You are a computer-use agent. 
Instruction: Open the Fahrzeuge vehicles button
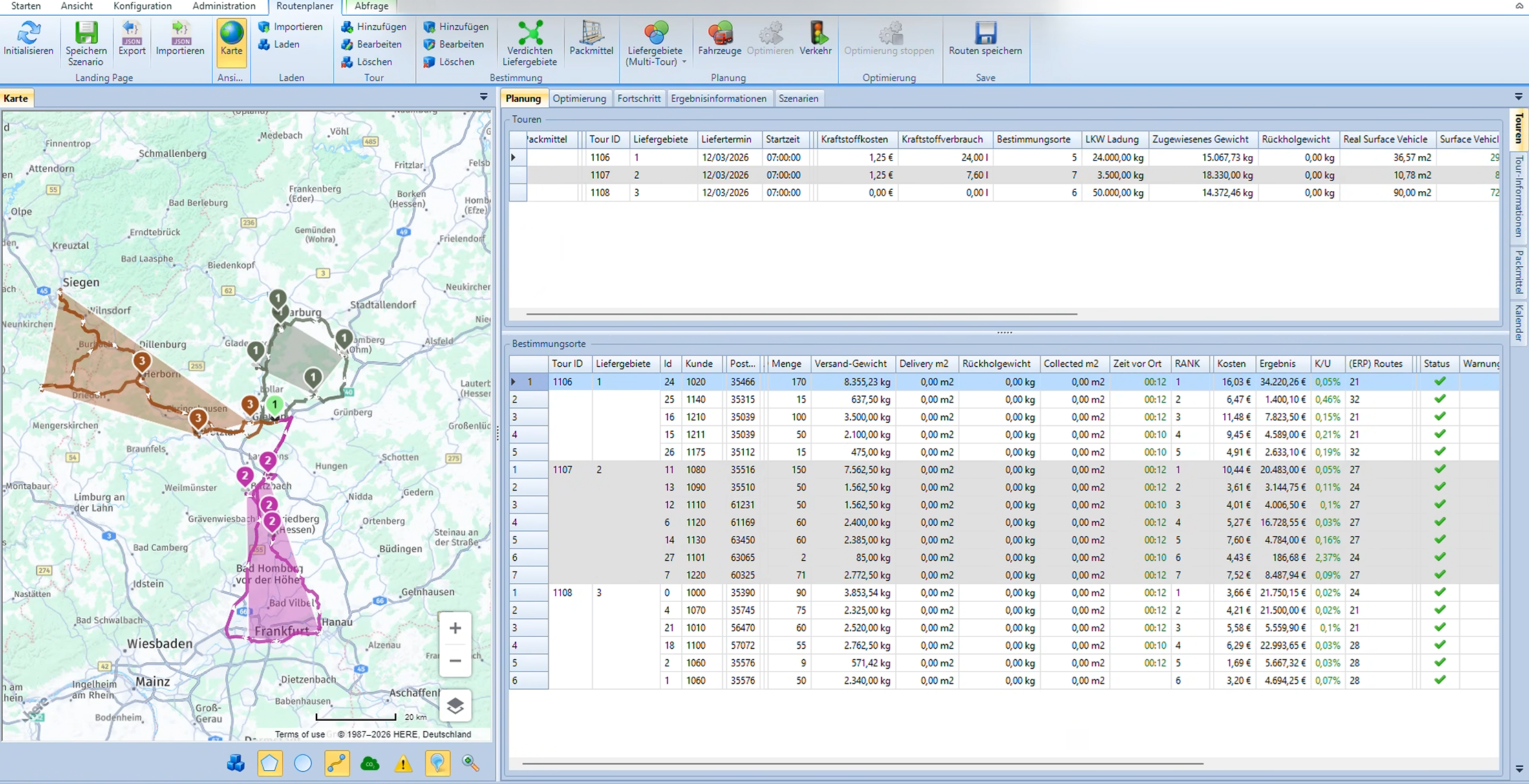pos(720,39)
